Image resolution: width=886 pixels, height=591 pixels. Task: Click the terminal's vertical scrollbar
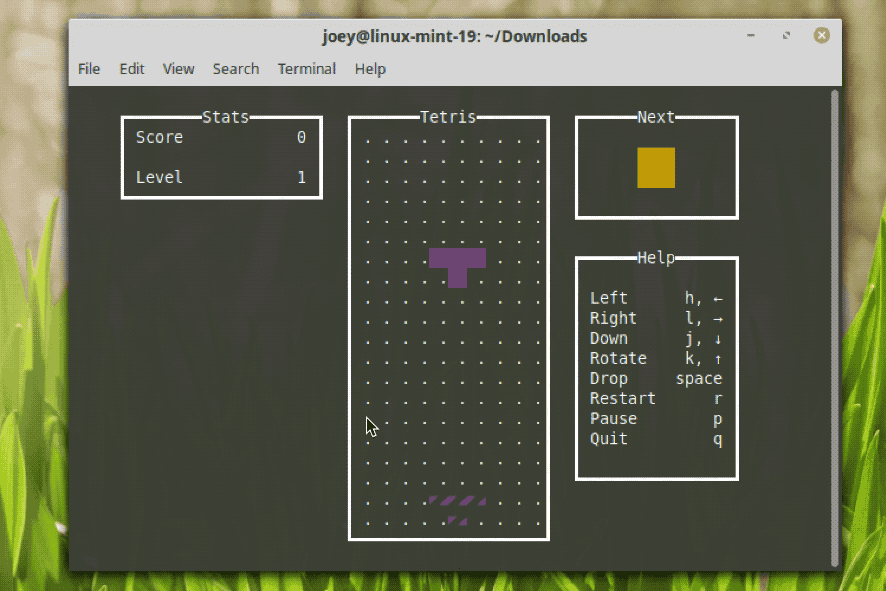[835, 328]
